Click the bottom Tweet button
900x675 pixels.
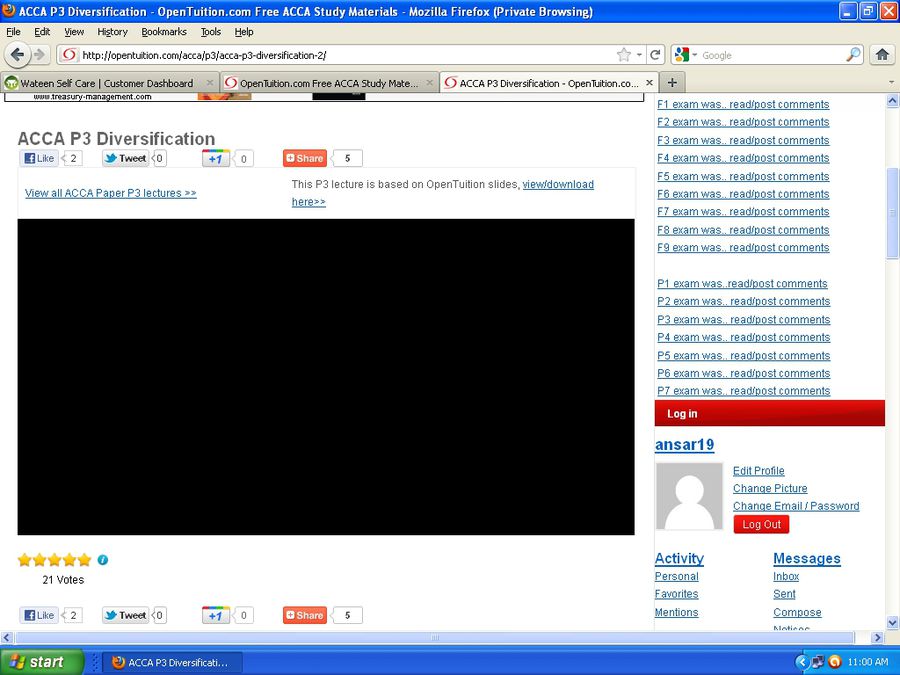click(x=126, y=615)
